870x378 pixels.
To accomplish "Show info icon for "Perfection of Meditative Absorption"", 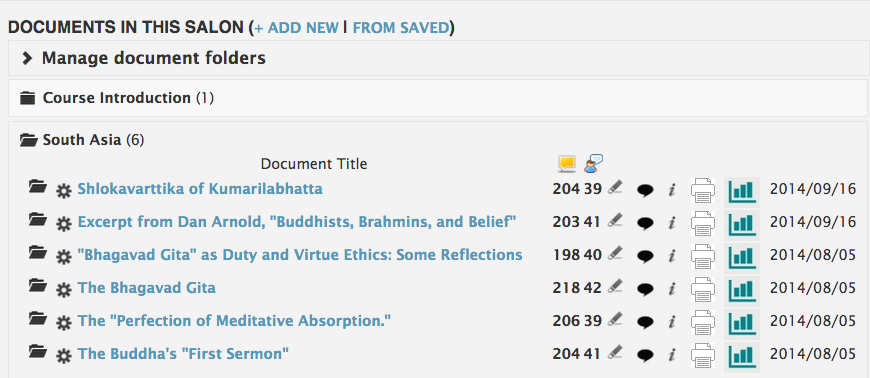I will point(672,322).
